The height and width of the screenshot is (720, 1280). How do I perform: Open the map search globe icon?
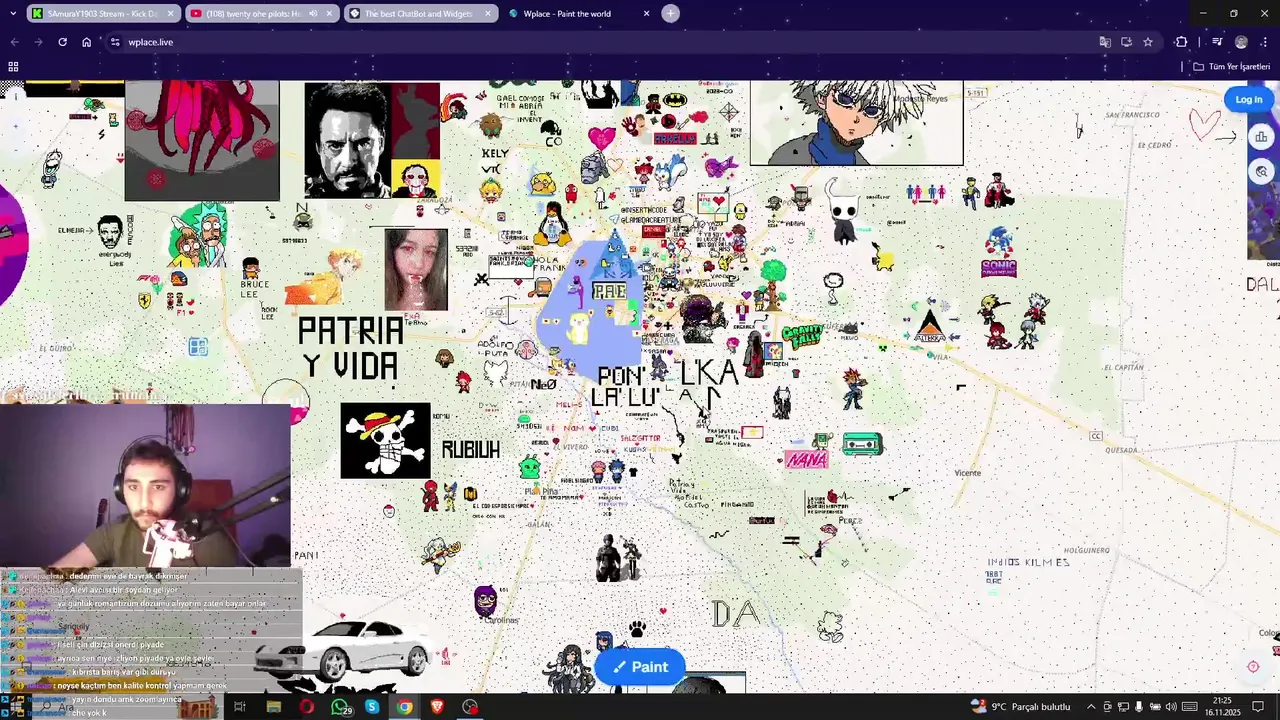click(x=1261, y=171)
